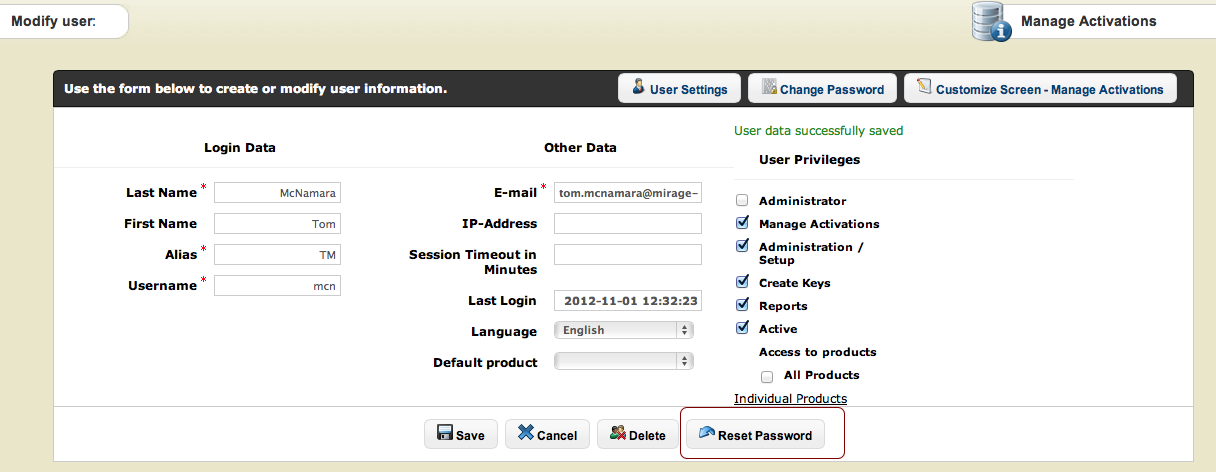Click the Reset Password arrow icon

(706, 434)
